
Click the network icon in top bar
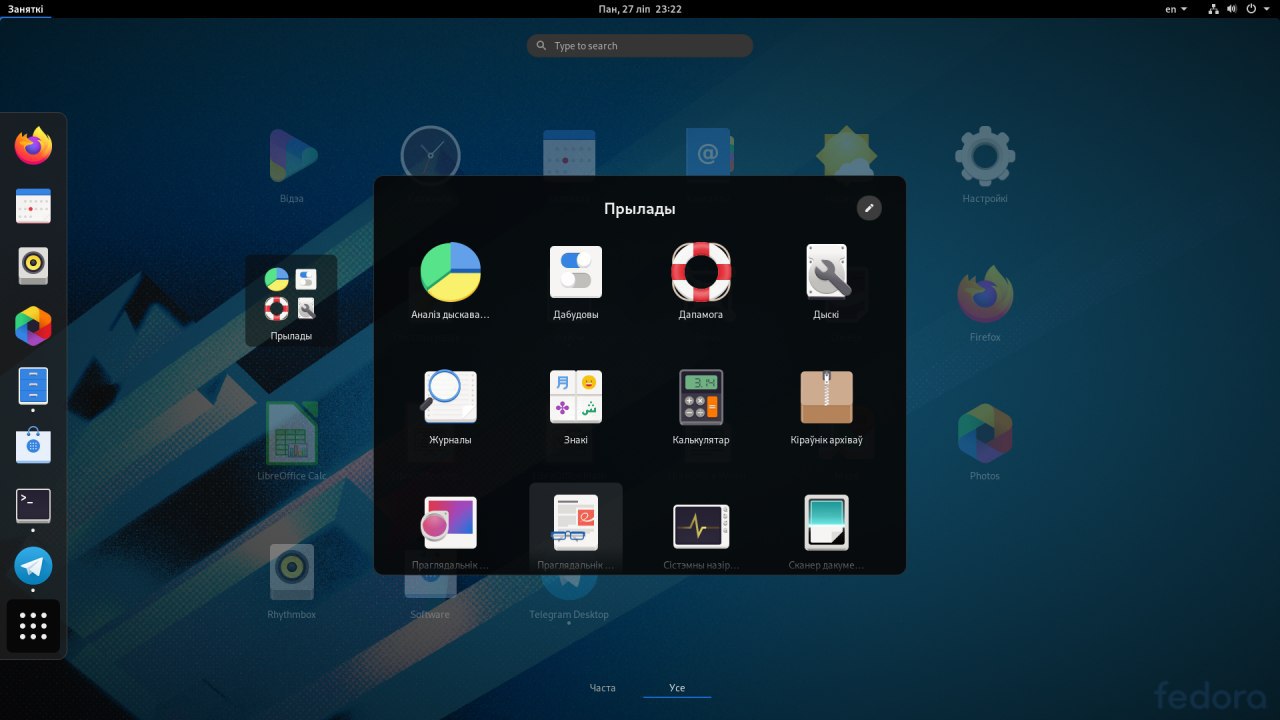1214,9
